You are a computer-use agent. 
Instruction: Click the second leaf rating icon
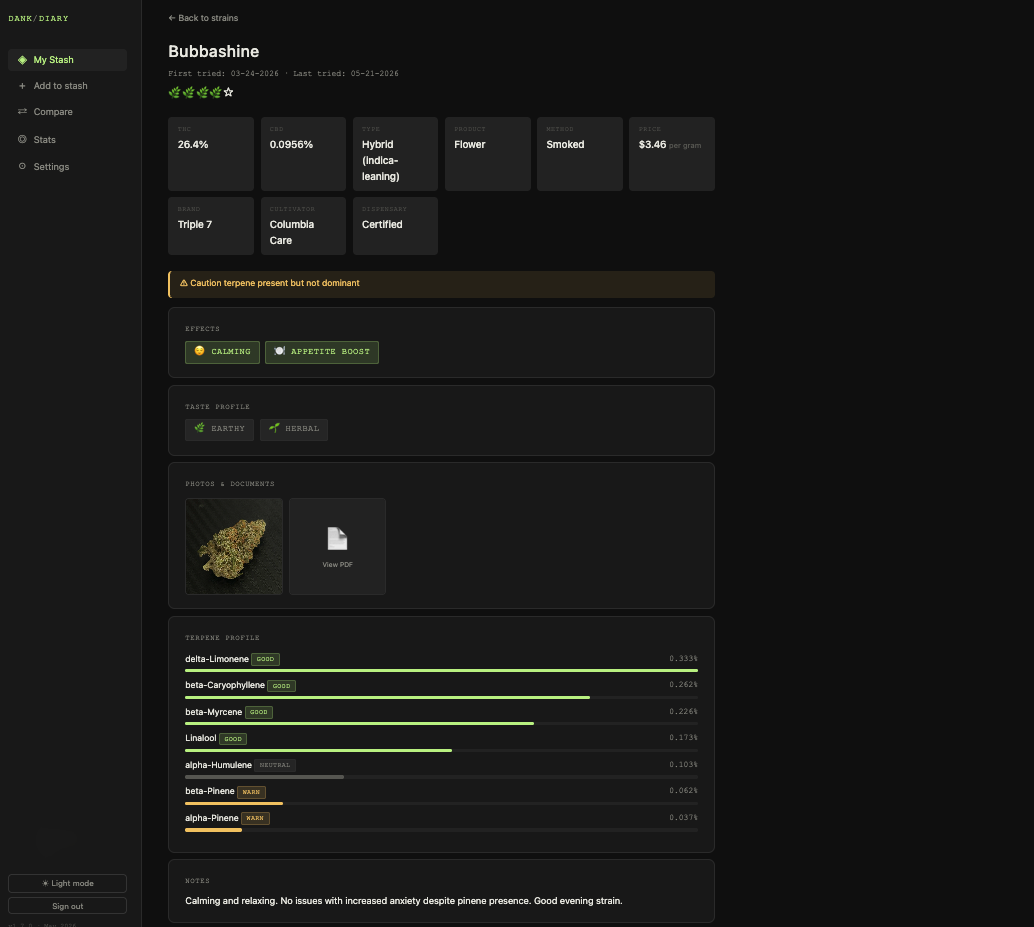pyautogui.click(x=188, y=92)
